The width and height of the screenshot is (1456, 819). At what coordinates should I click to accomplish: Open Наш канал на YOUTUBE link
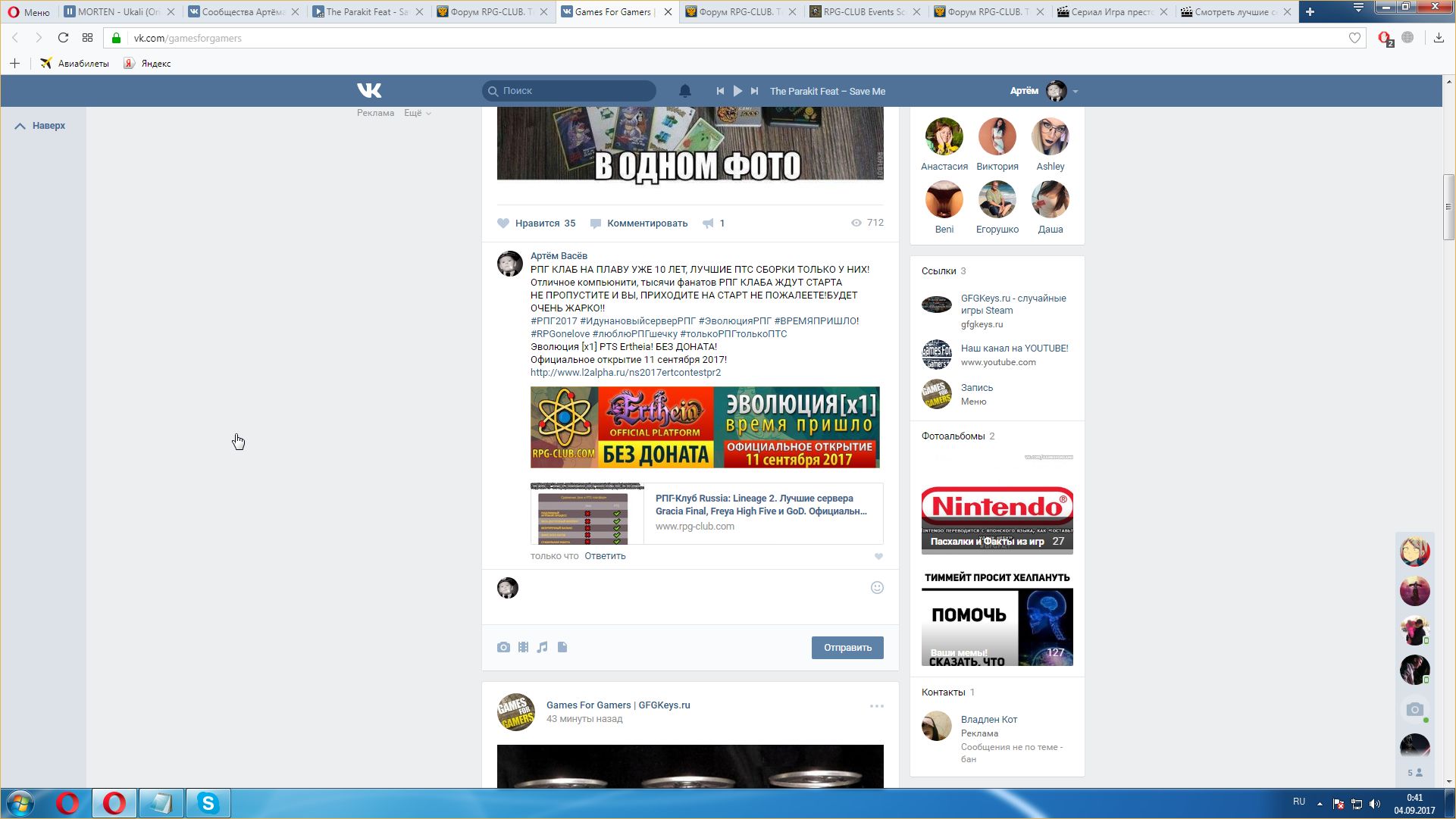(x=1014, y=349)
